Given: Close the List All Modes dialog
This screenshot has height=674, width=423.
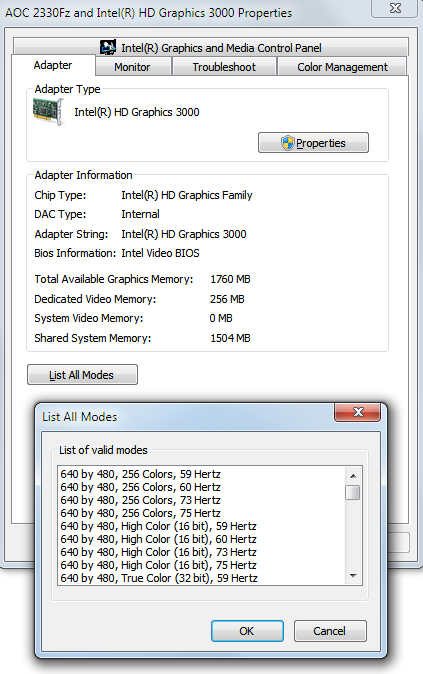Looking at the screenshot, I should 358,412.
